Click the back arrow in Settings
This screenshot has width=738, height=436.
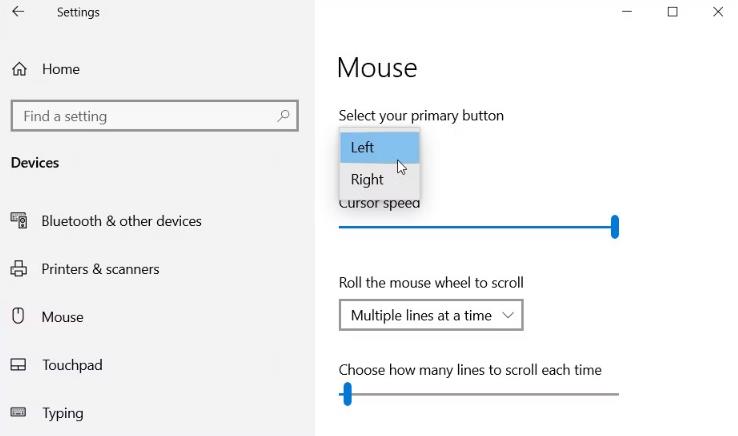(x=18, y=11)
